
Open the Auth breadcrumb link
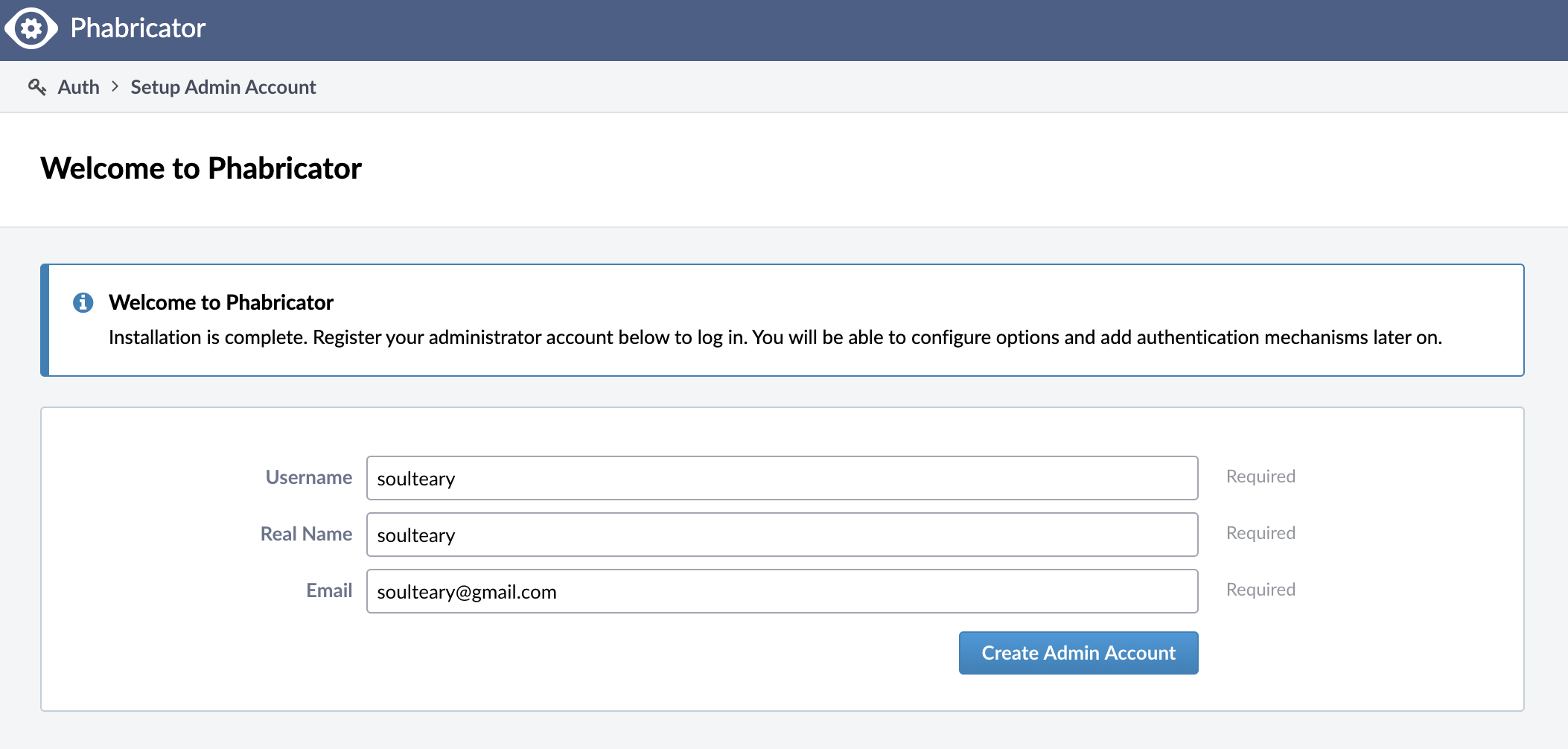tap(78, 87)
